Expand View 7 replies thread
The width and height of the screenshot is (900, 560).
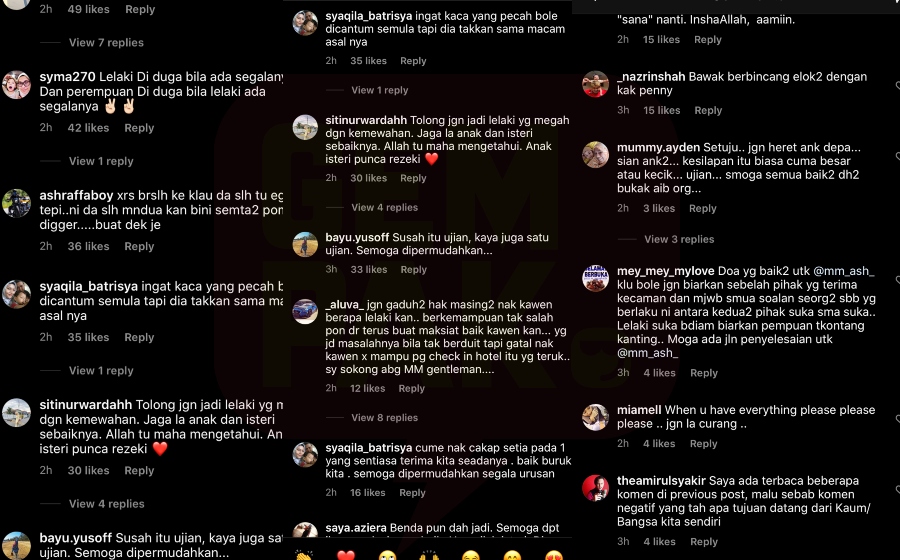coord(106,42)
